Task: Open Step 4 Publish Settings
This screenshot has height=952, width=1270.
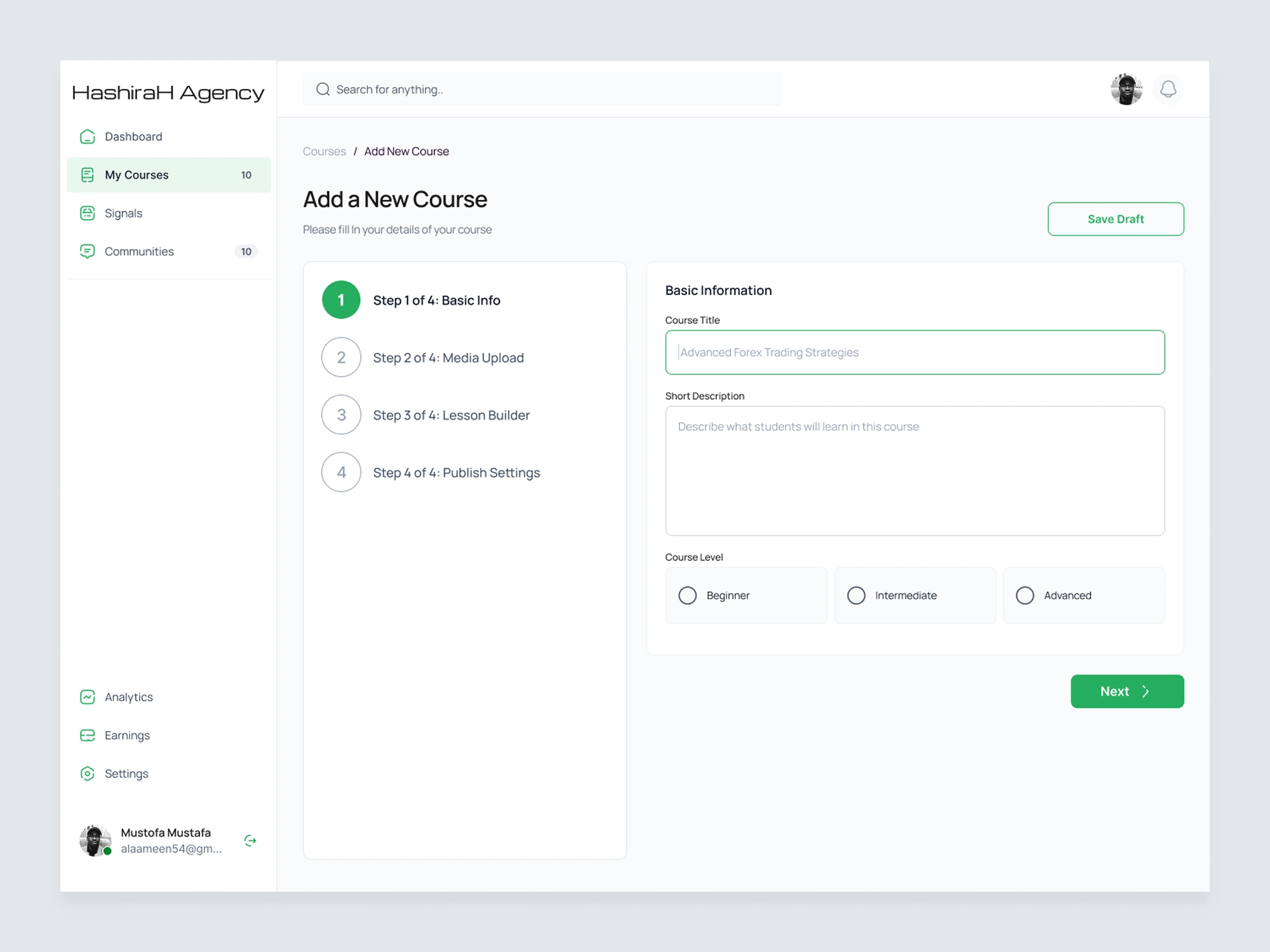Action: (x=456, y=473)
